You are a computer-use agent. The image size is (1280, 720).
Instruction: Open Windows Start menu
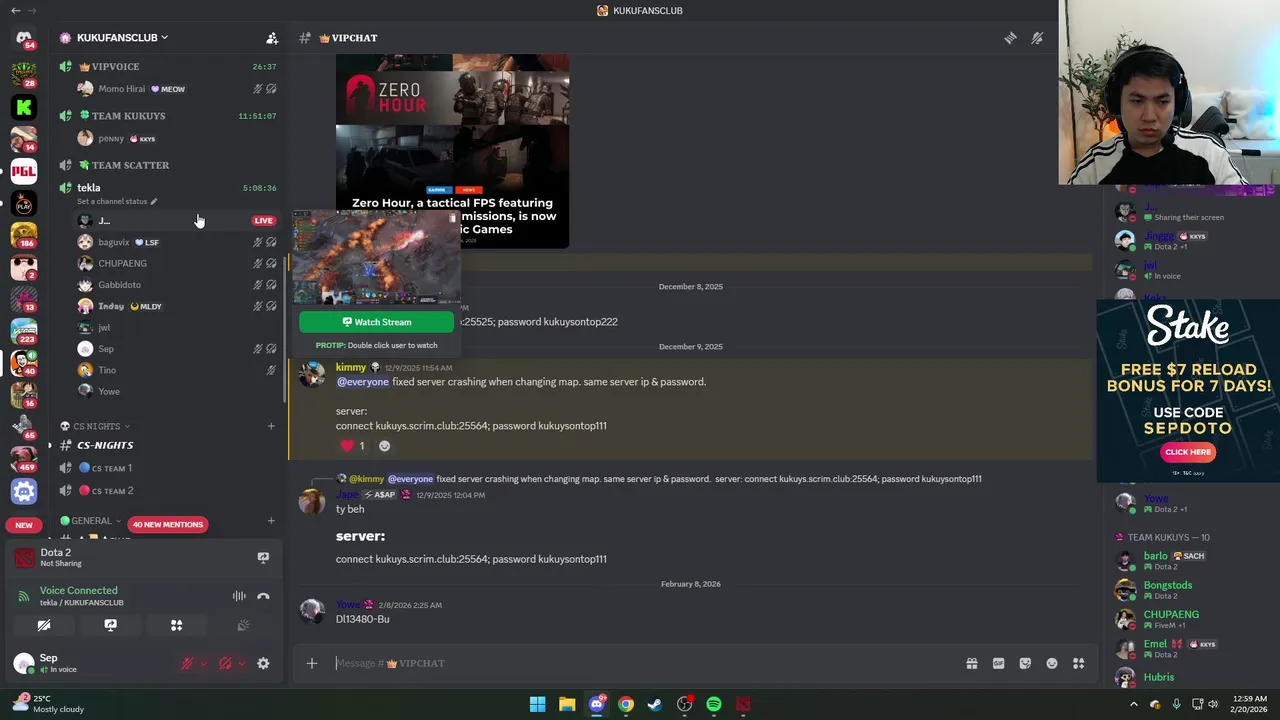pyautogui.click(x=537, y=704)
